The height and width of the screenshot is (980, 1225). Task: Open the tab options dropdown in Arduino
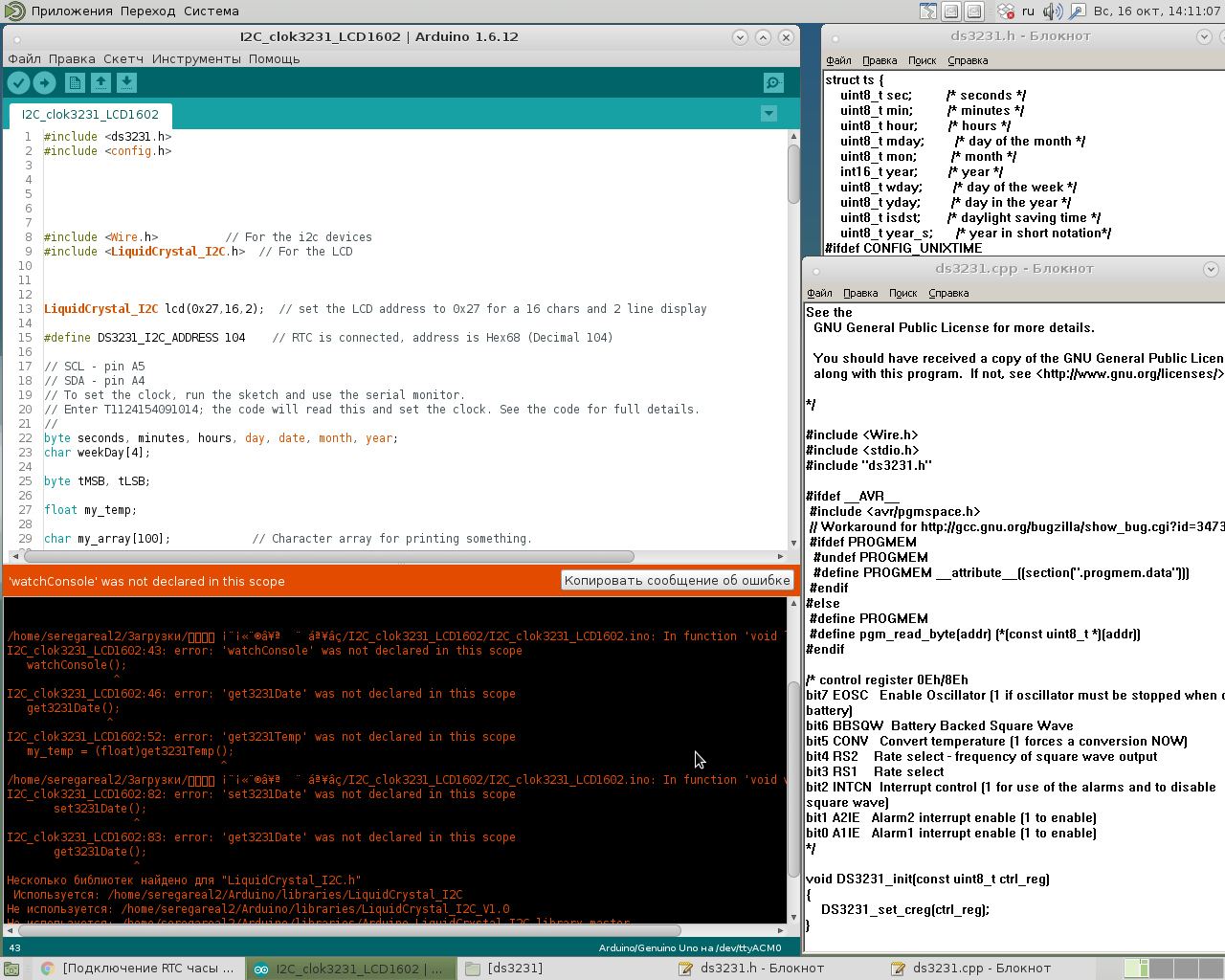tap(768, 114)
